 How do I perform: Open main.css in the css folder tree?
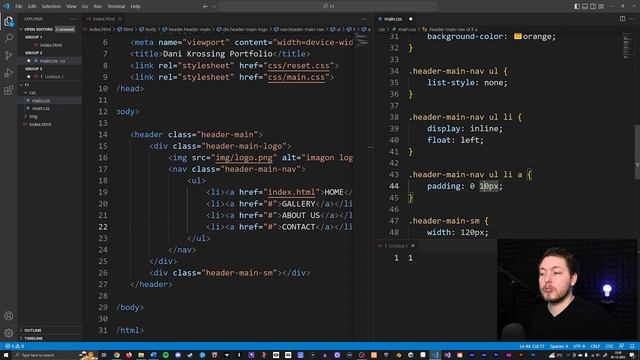point(41,100)
